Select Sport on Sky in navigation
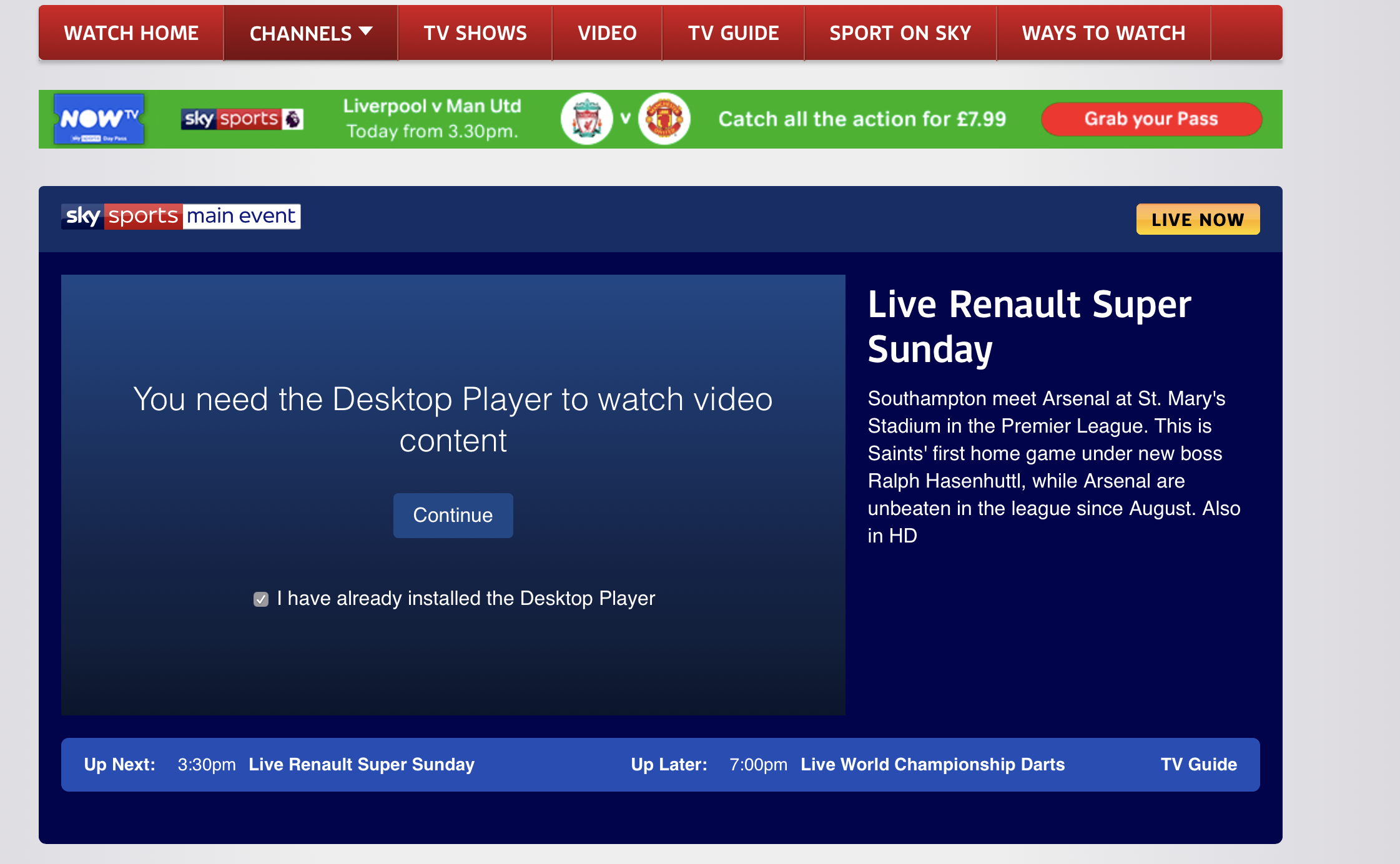 tap(900, 33)
